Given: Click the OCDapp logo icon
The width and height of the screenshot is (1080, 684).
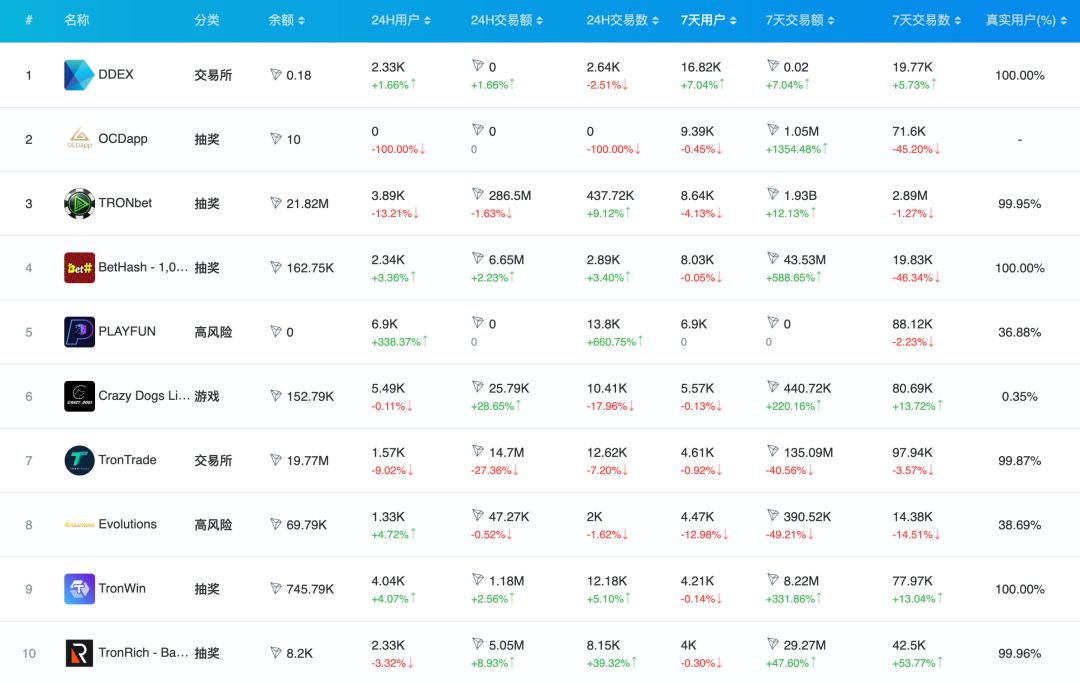Looking at the screenshot, I should coord(79,138).
